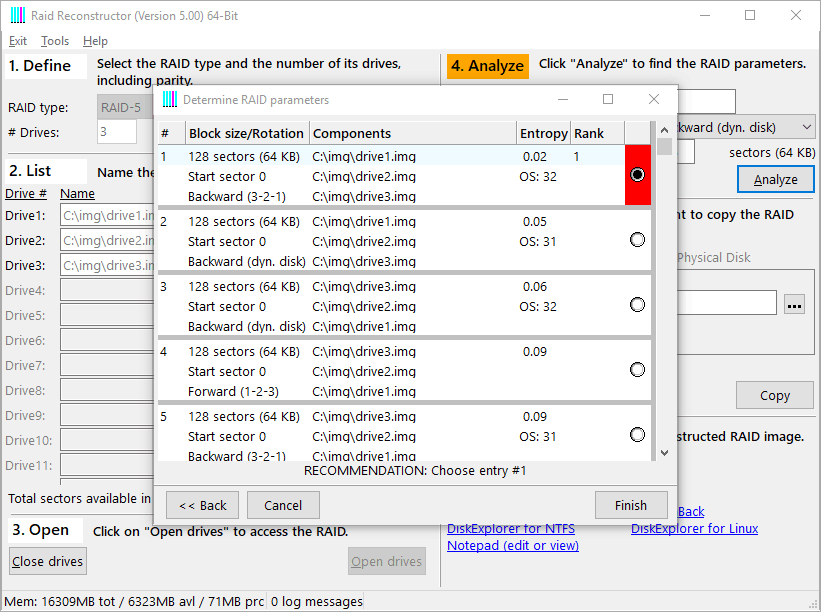821x612 pixels.
Task: Select radio button for entry #2
Action: click(638, 240)
